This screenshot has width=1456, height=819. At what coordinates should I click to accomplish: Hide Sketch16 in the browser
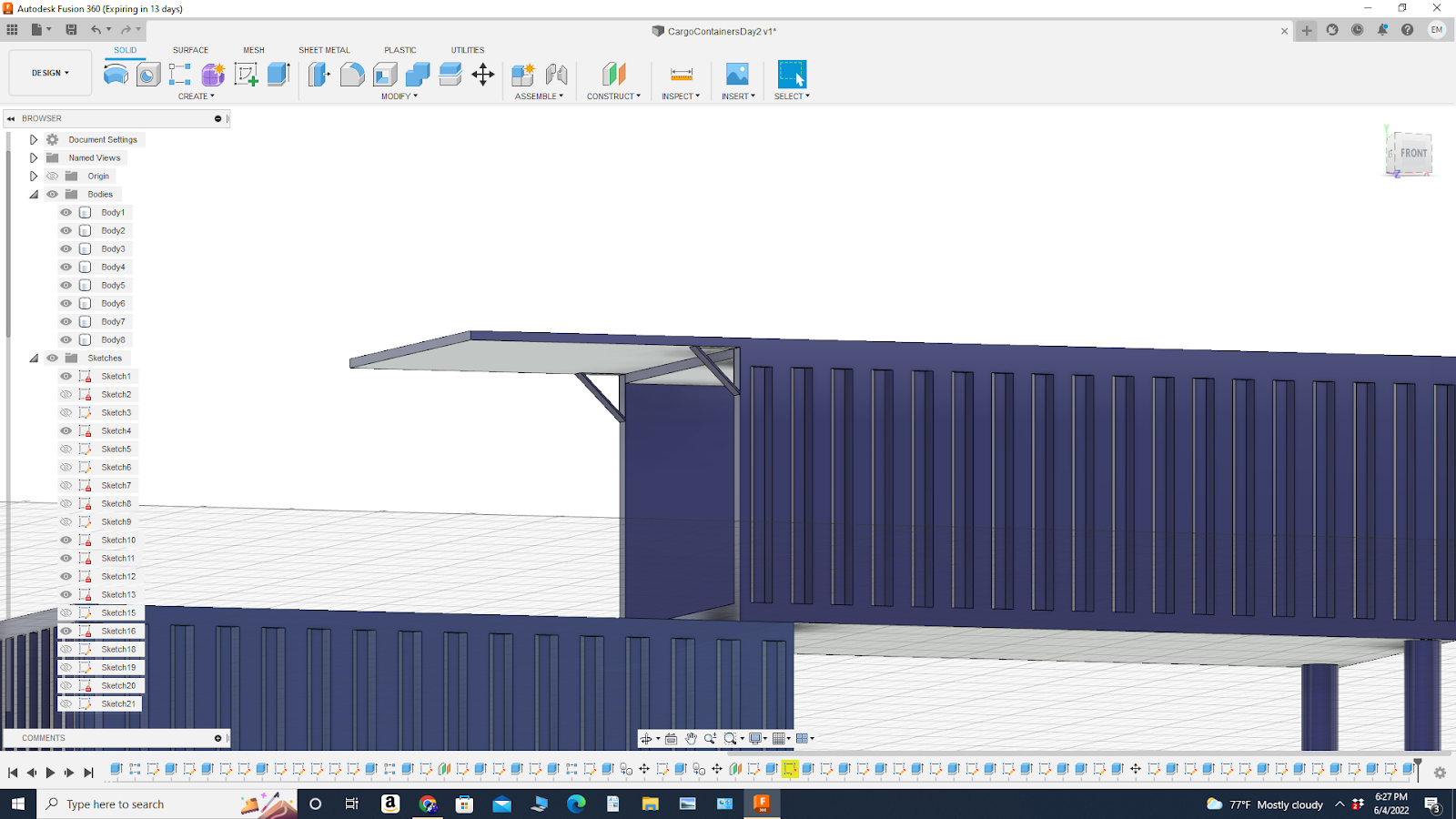(65, 631)
